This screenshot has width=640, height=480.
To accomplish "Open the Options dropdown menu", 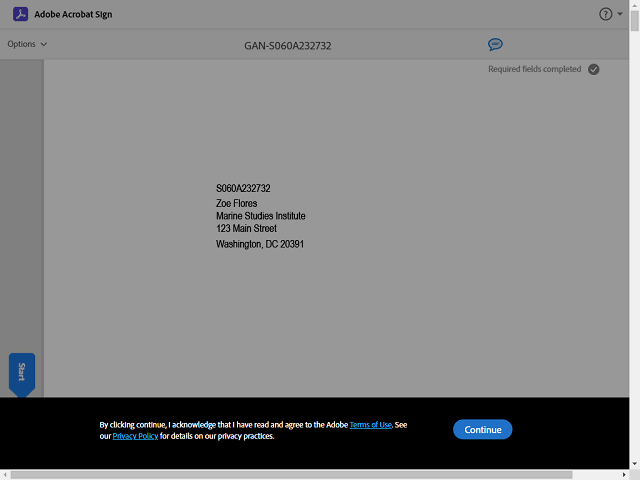I will click(27, 44).
